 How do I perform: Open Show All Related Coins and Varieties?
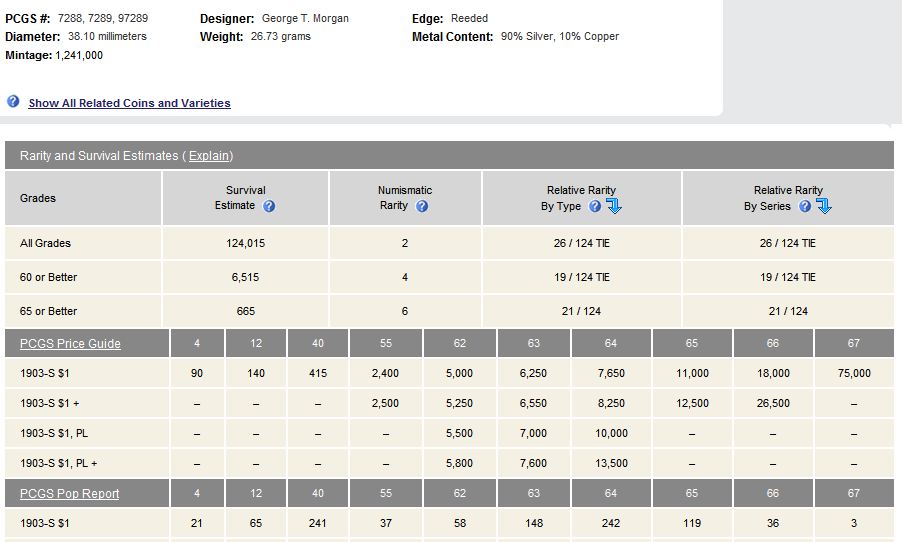tap(129, 103)
